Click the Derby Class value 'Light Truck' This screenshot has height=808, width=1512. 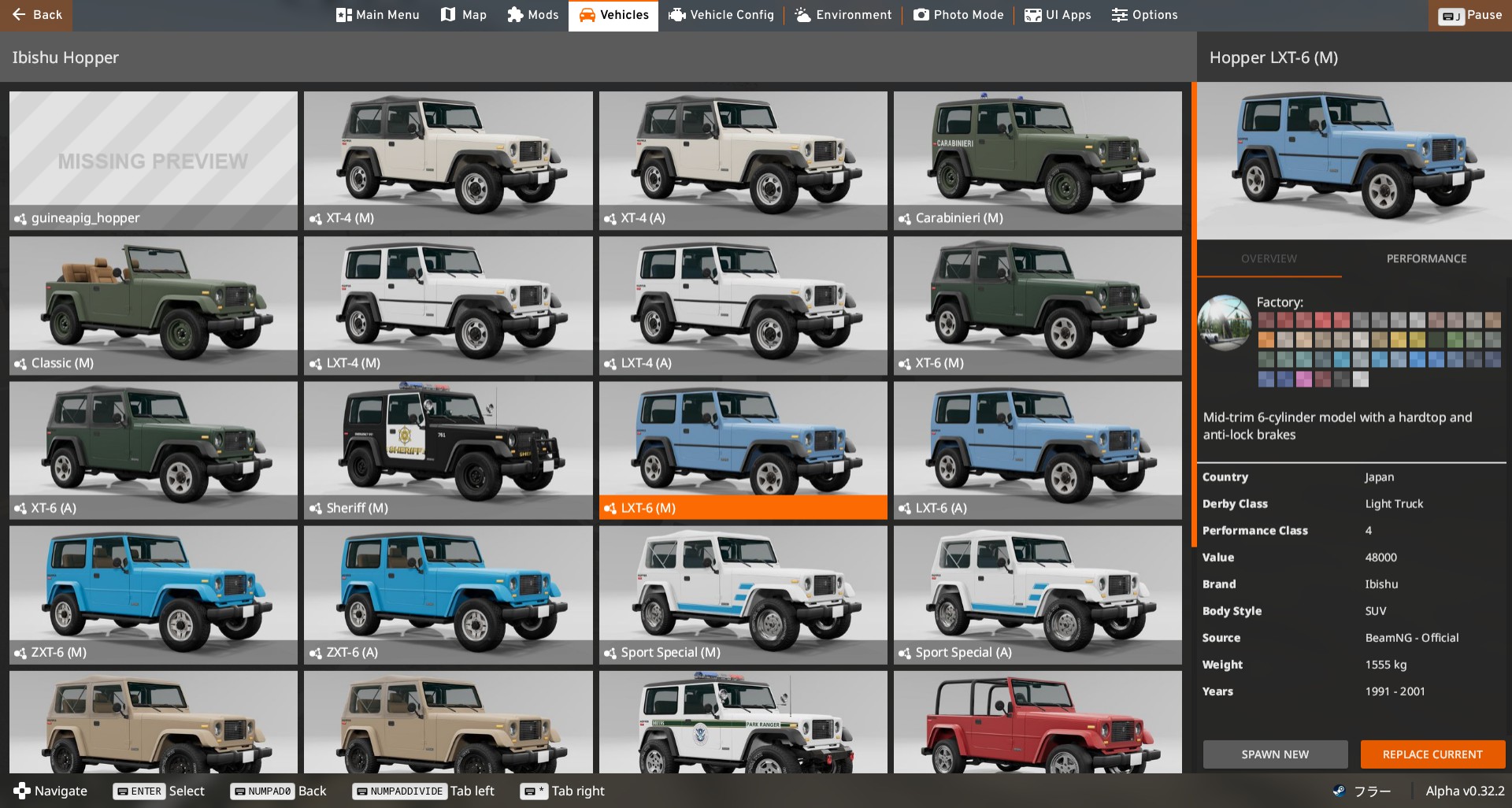click(1394, 504)
